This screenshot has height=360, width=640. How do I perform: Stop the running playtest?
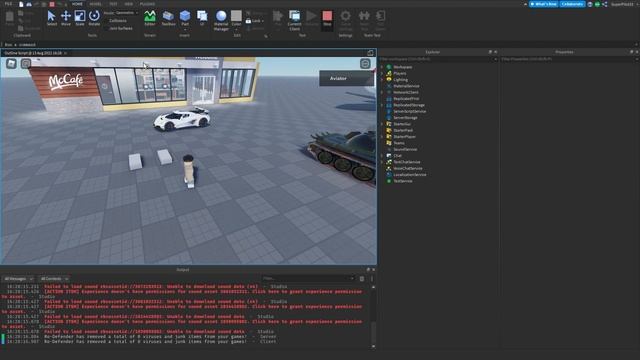tap(327, 18)
